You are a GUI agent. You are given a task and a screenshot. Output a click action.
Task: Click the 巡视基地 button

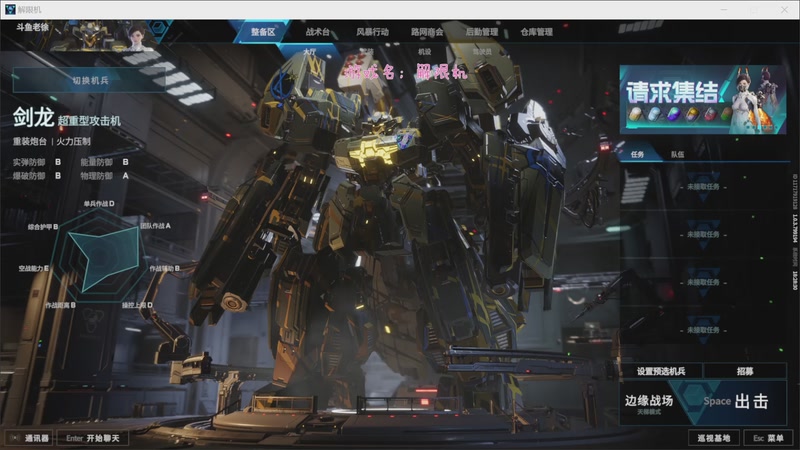(714, 438)
